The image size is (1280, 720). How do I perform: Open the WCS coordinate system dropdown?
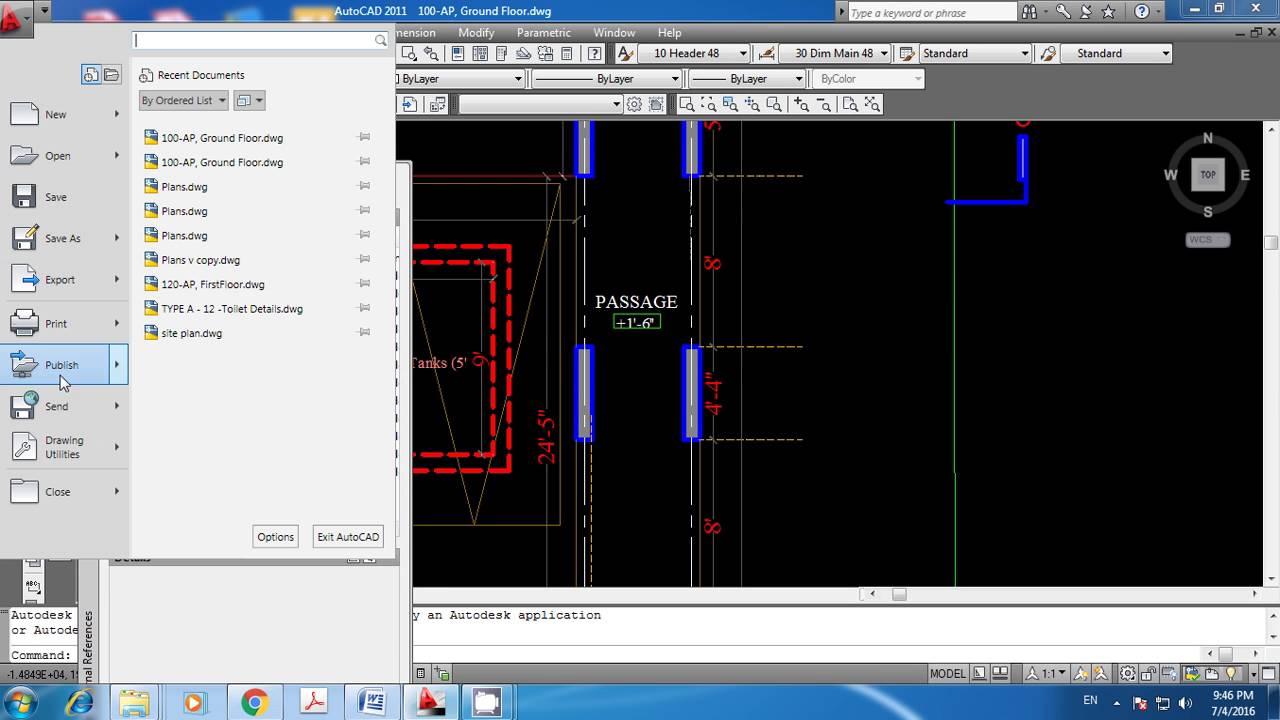[x=1208, y=240]
